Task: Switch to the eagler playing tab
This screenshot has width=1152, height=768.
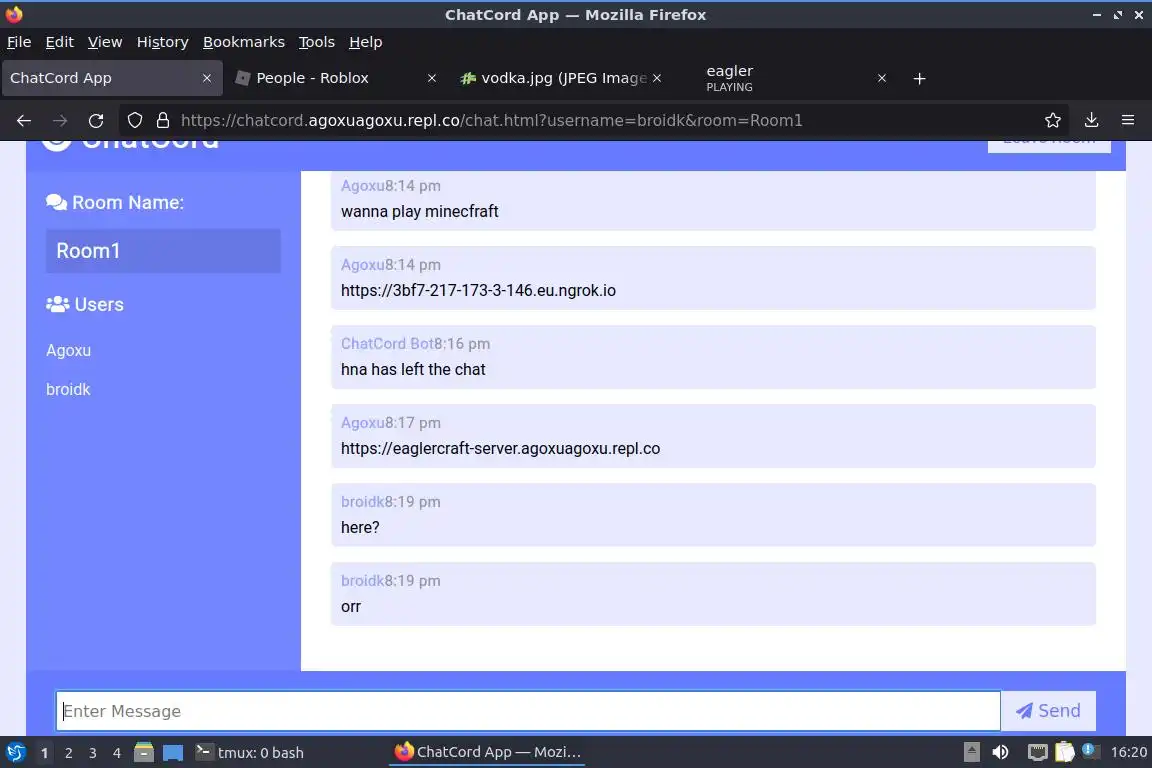Action: pos(785,78)
